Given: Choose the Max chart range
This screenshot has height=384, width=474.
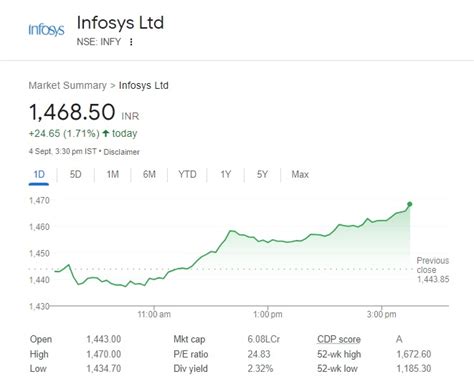Looking at the screenshot, I should point(300,174).
